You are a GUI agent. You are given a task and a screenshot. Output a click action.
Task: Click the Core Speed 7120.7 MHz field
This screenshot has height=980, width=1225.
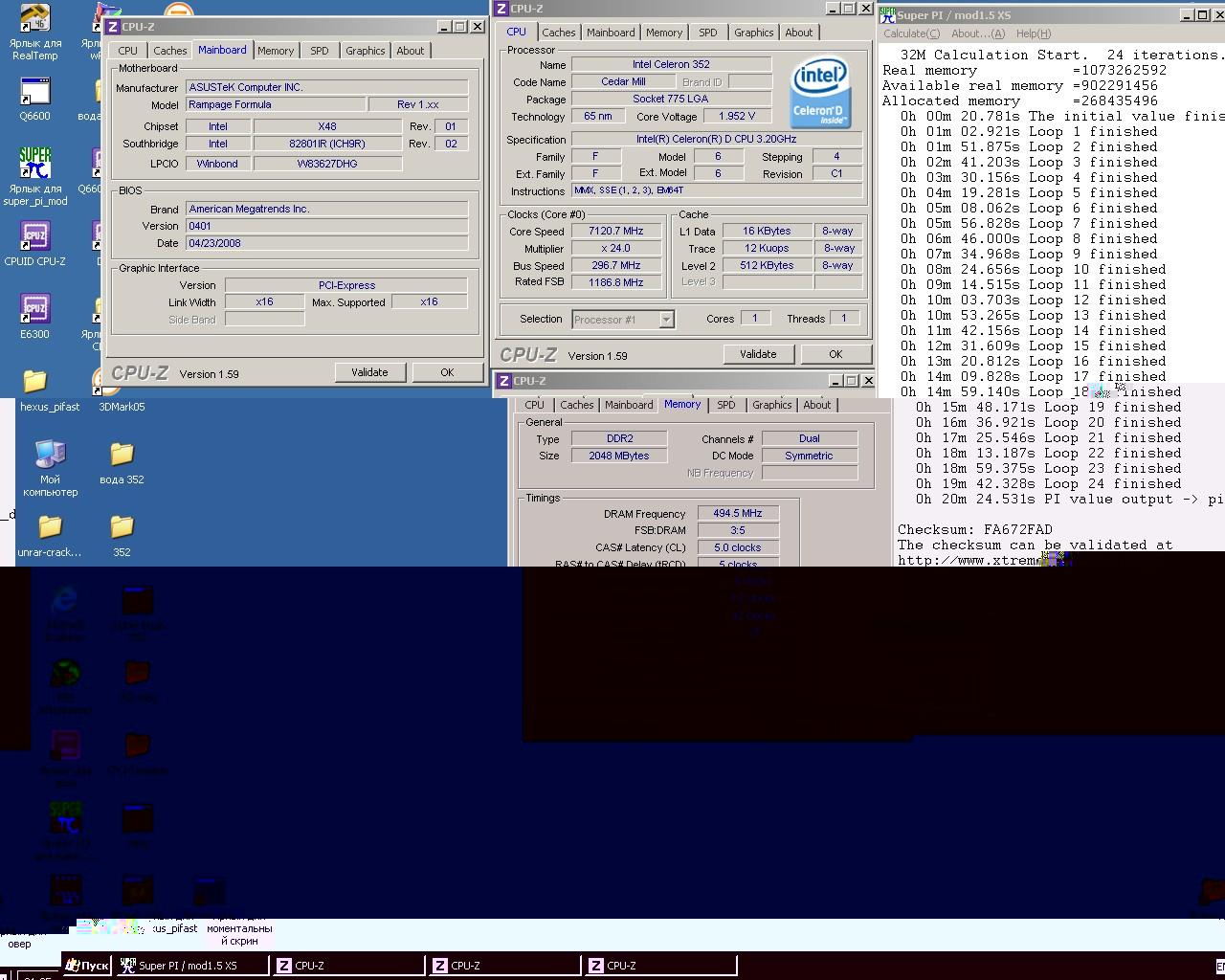coord(616,231)
